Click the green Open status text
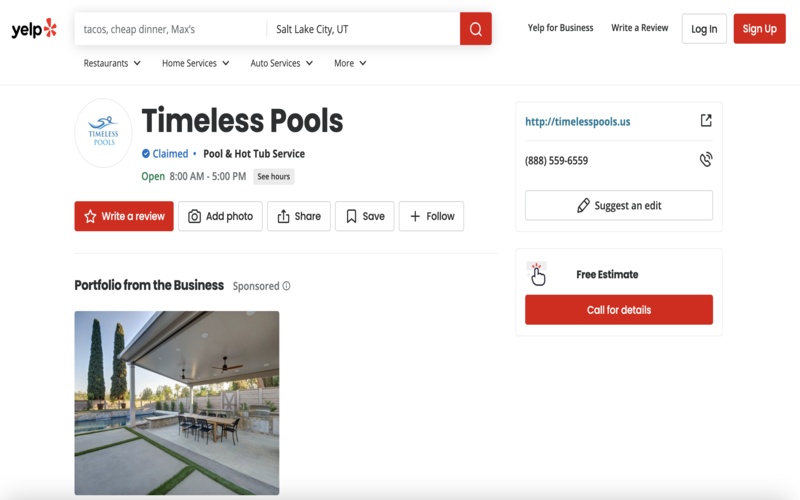 [x=153, y=177]
